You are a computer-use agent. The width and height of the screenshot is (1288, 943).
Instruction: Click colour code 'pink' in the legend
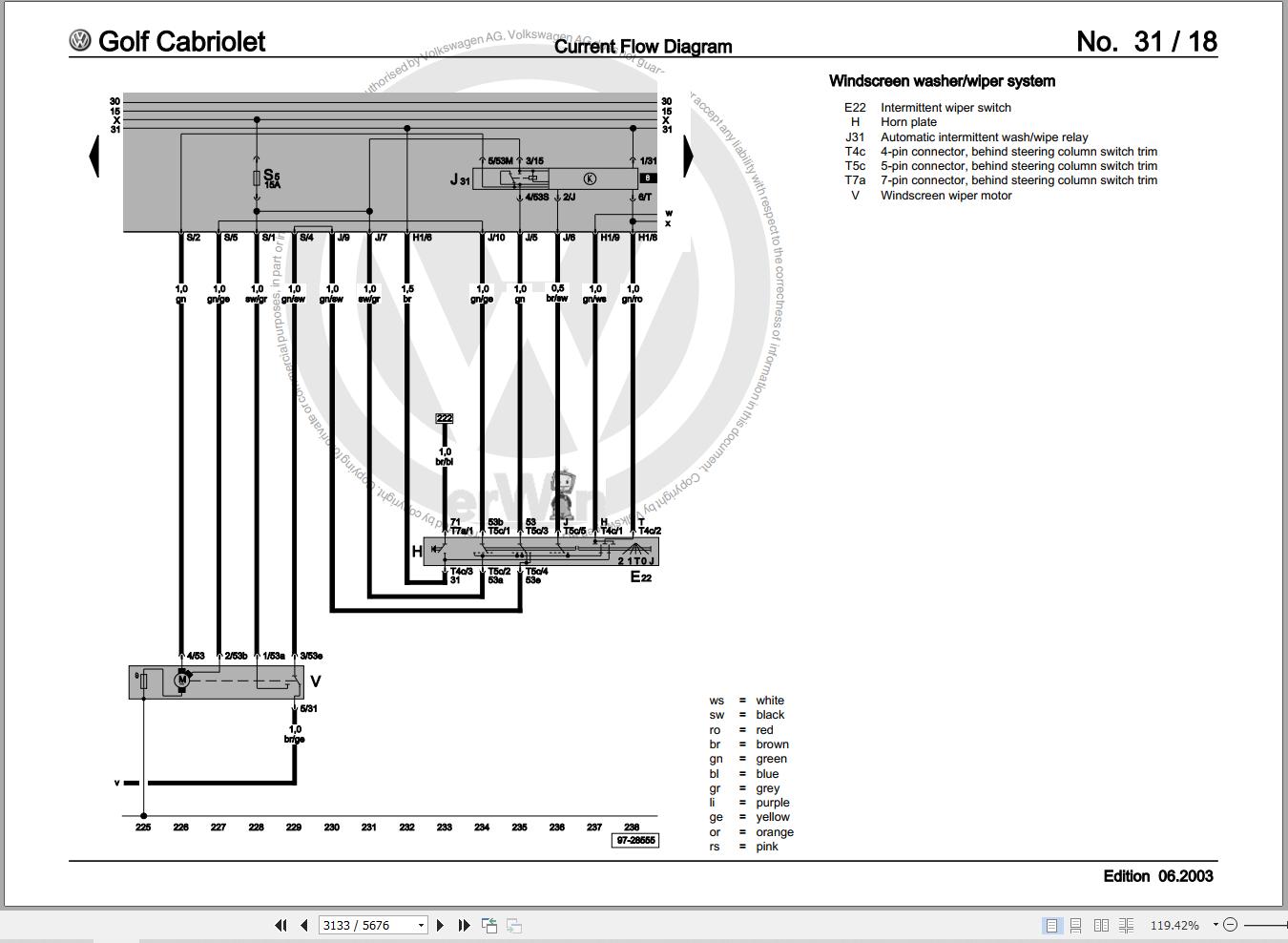[x=767, y=847]
